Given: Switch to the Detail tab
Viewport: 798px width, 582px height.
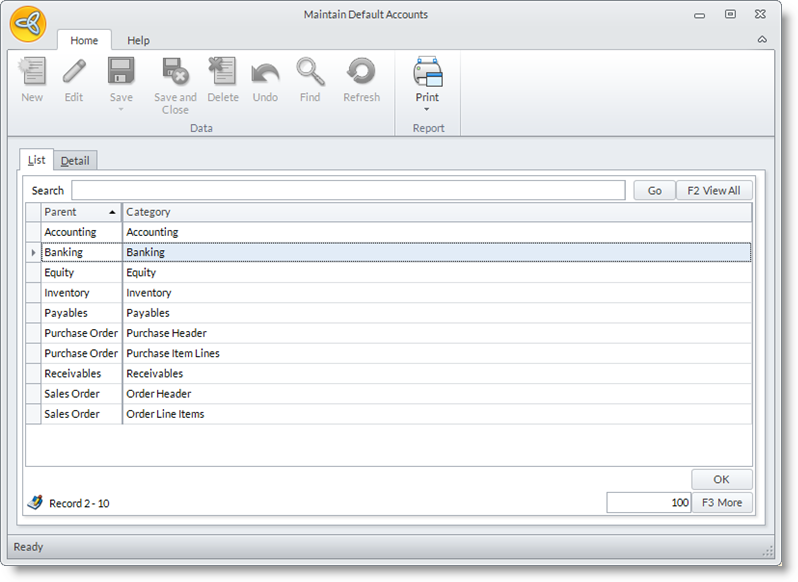Looking at the screenshot, I should (x=75, y=161).
